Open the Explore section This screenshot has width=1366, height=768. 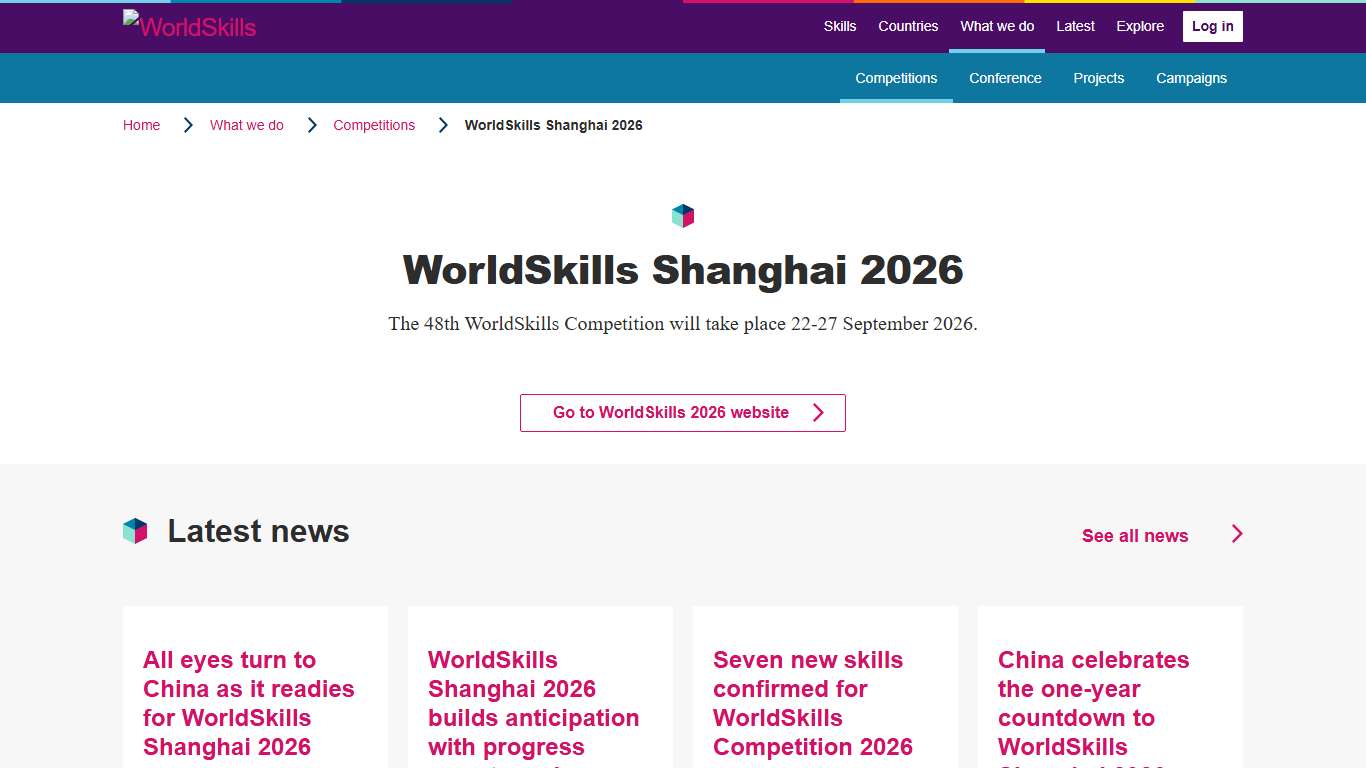coord(1139,26)
